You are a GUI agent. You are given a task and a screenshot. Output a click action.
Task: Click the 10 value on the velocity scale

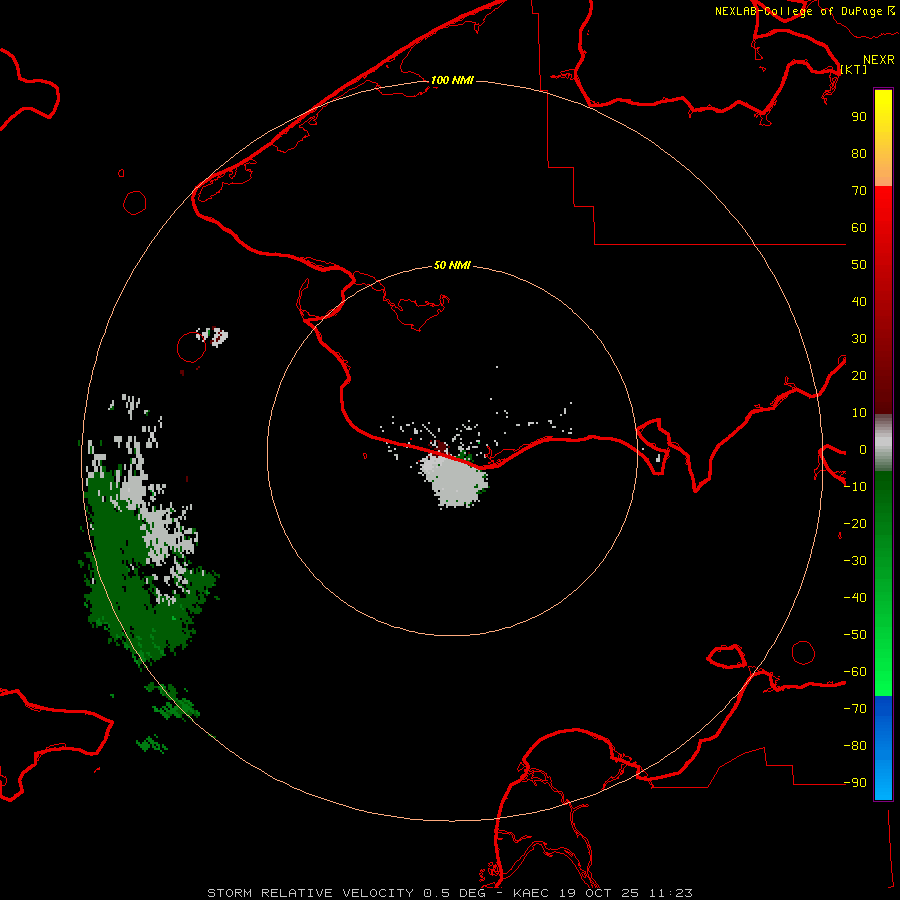coord(859,413)
